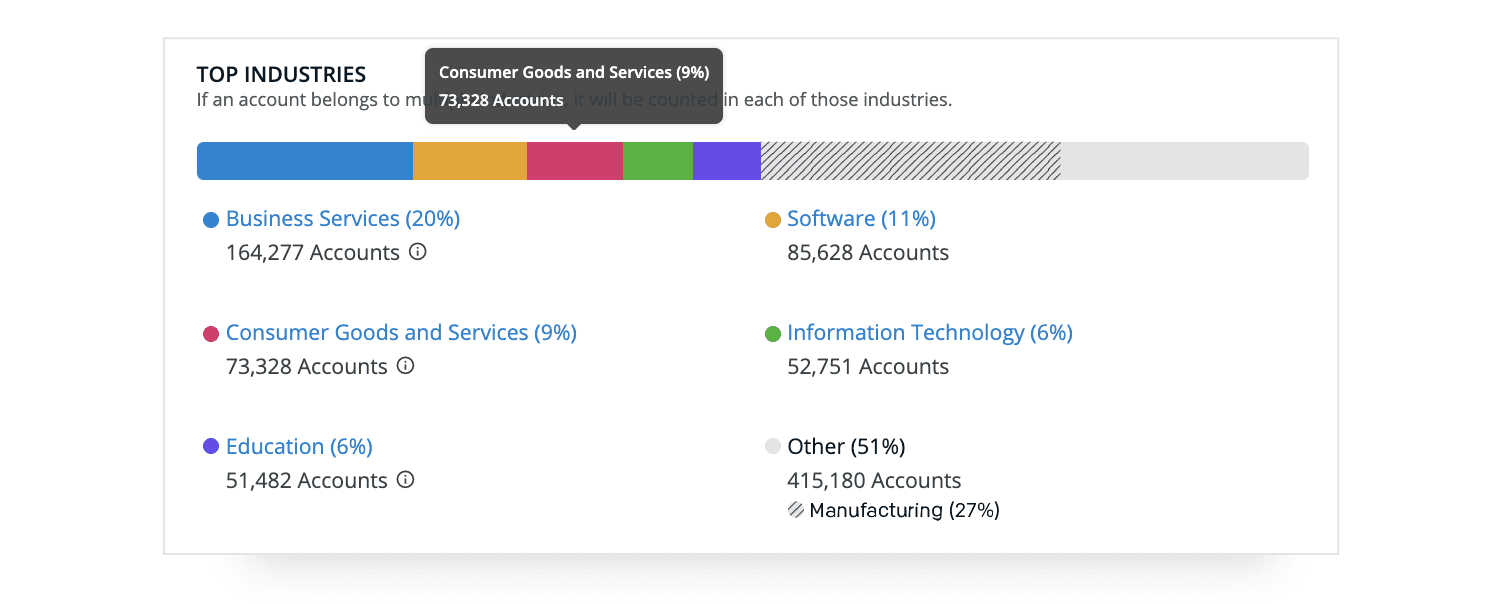The image size is (1501, 604).
Task: Click the hatched Manufacturing section of the bar
Action: pos(910,161)
